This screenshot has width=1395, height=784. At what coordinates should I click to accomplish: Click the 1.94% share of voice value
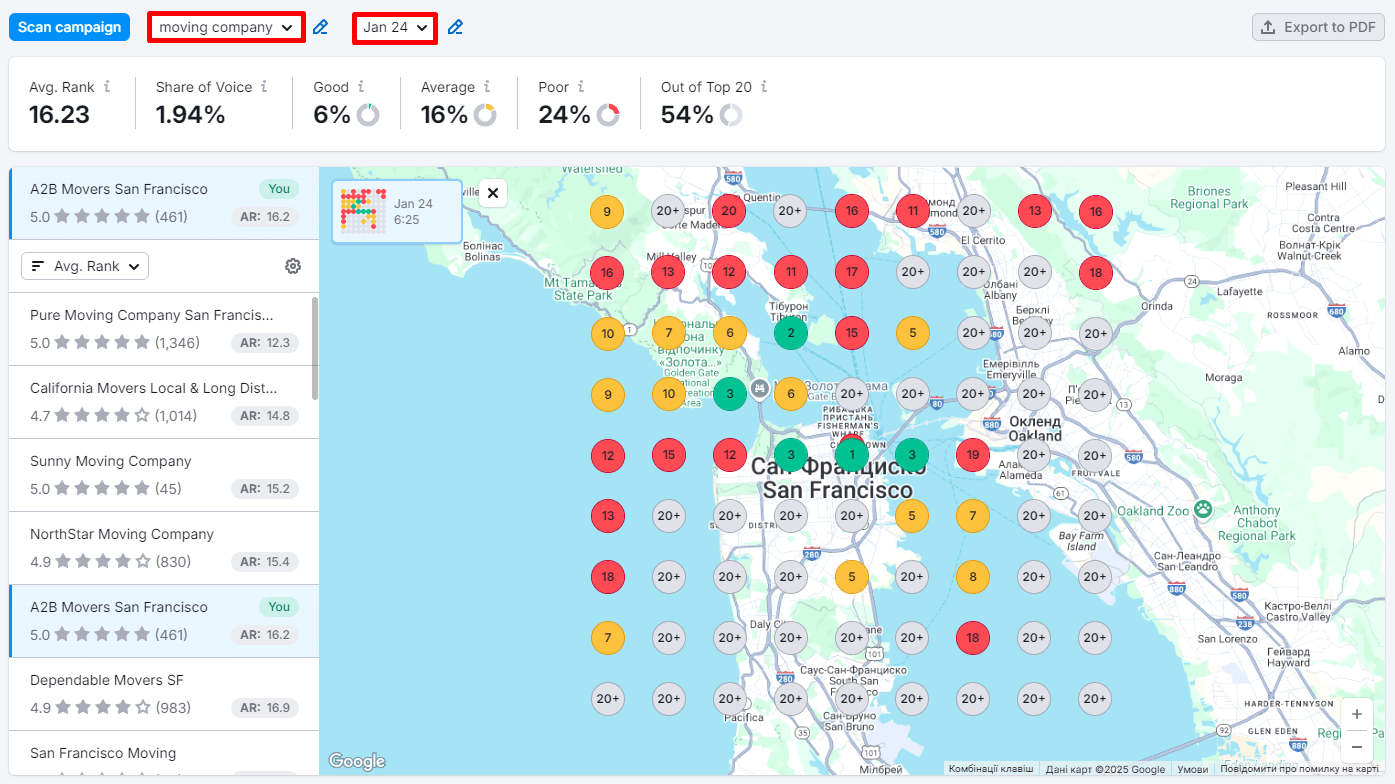click(190, 115)
